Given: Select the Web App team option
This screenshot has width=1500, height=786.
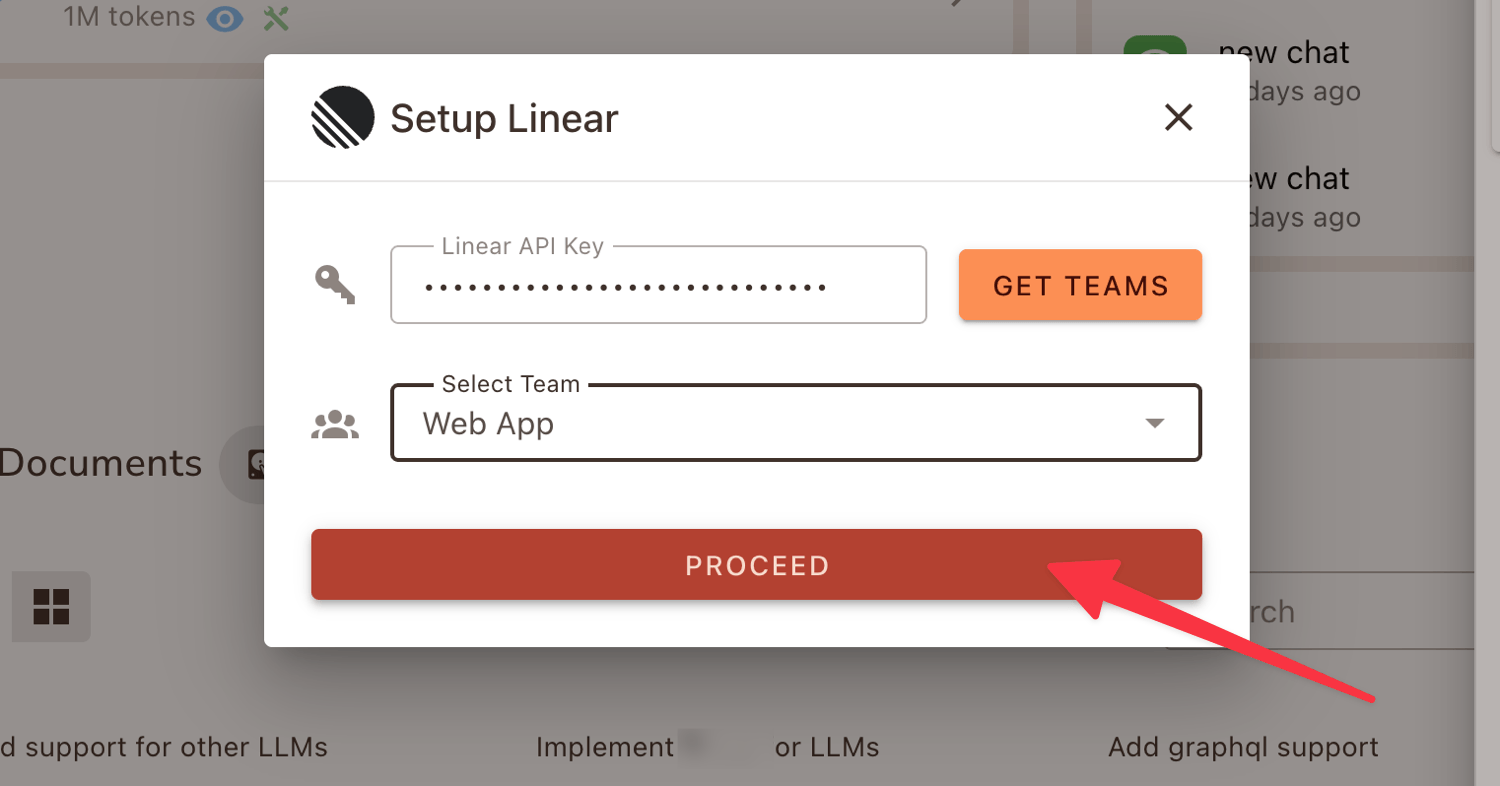Looking at the screenshot, I should coord(488,423).
